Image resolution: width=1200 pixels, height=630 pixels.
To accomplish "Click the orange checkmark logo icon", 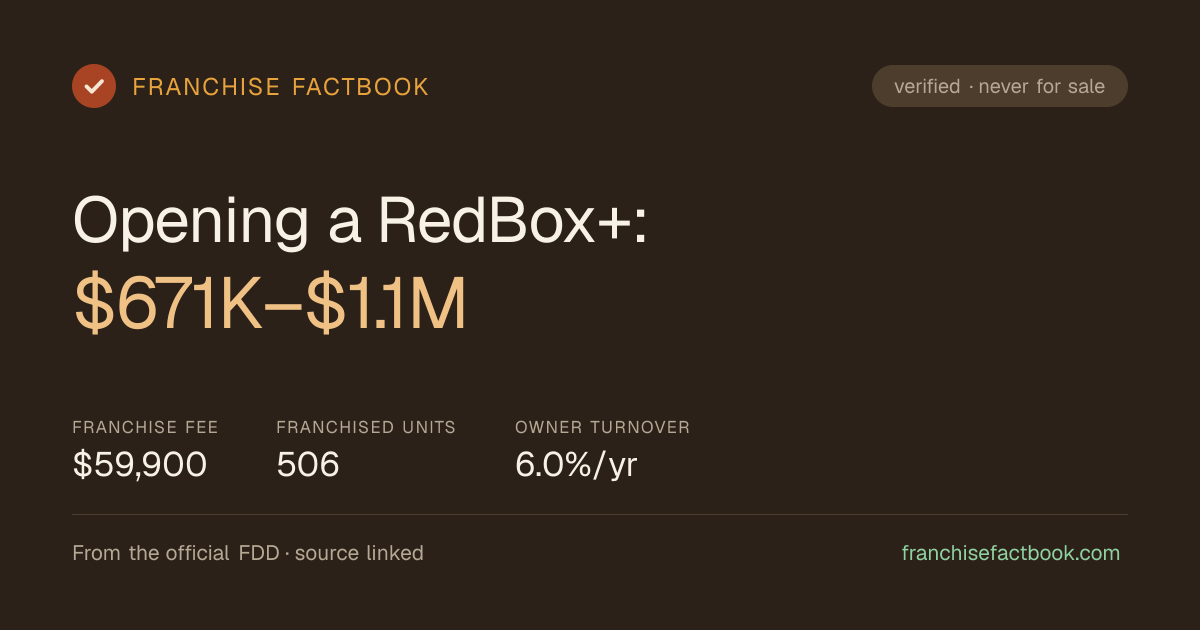I will click(94, 86).
